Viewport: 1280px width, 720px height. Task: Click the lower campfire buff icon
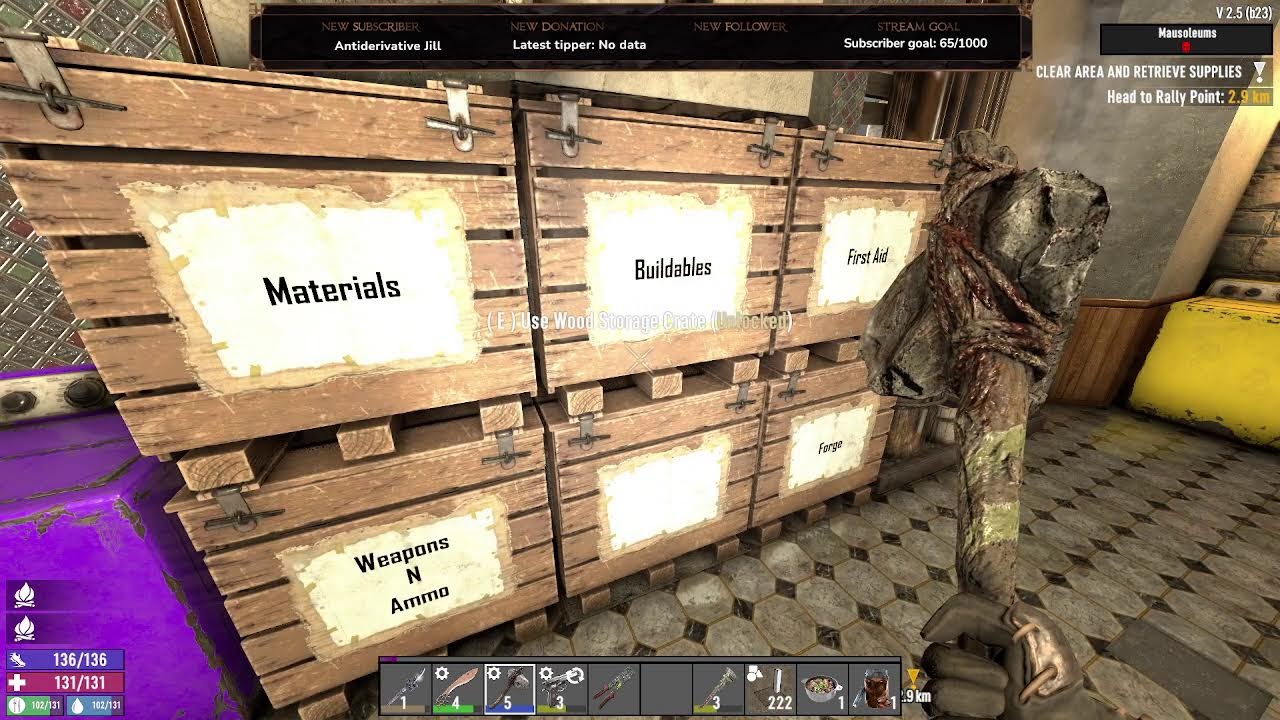[24, 628]
